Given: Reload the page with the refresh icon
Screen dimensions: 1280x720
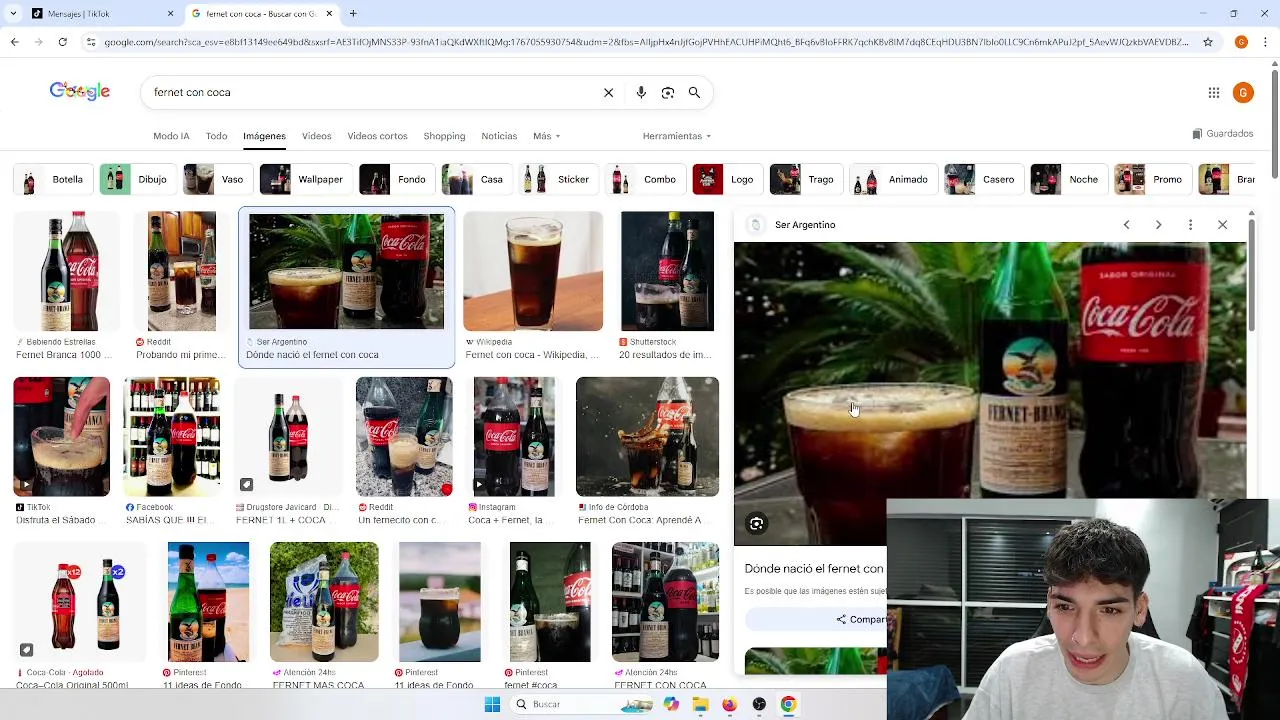Looking at the screenshot, I should click(62, 42).
